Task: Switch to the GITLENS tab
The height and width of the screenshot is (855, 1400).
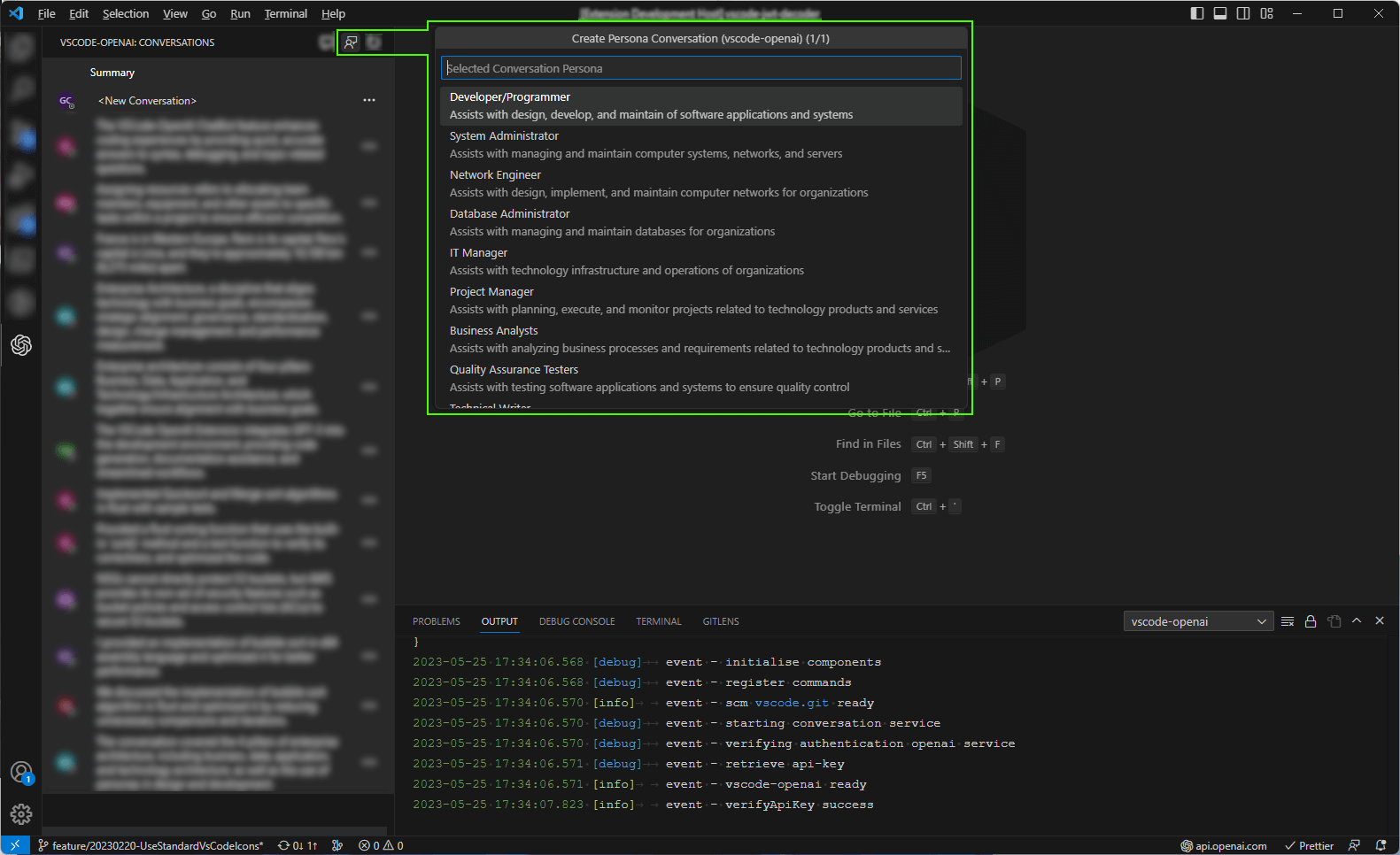Action: pyautogui.click(x=721, y=621)
